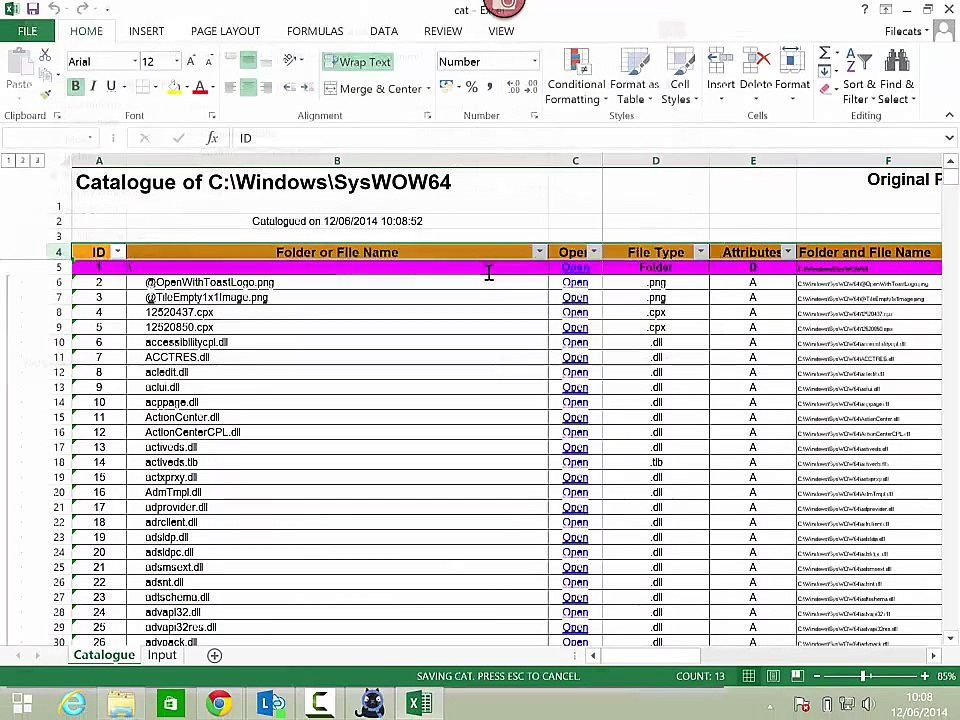Screen dimensions: 960x720
Task: Click the zoom slider handle
Action: (863, 676)
